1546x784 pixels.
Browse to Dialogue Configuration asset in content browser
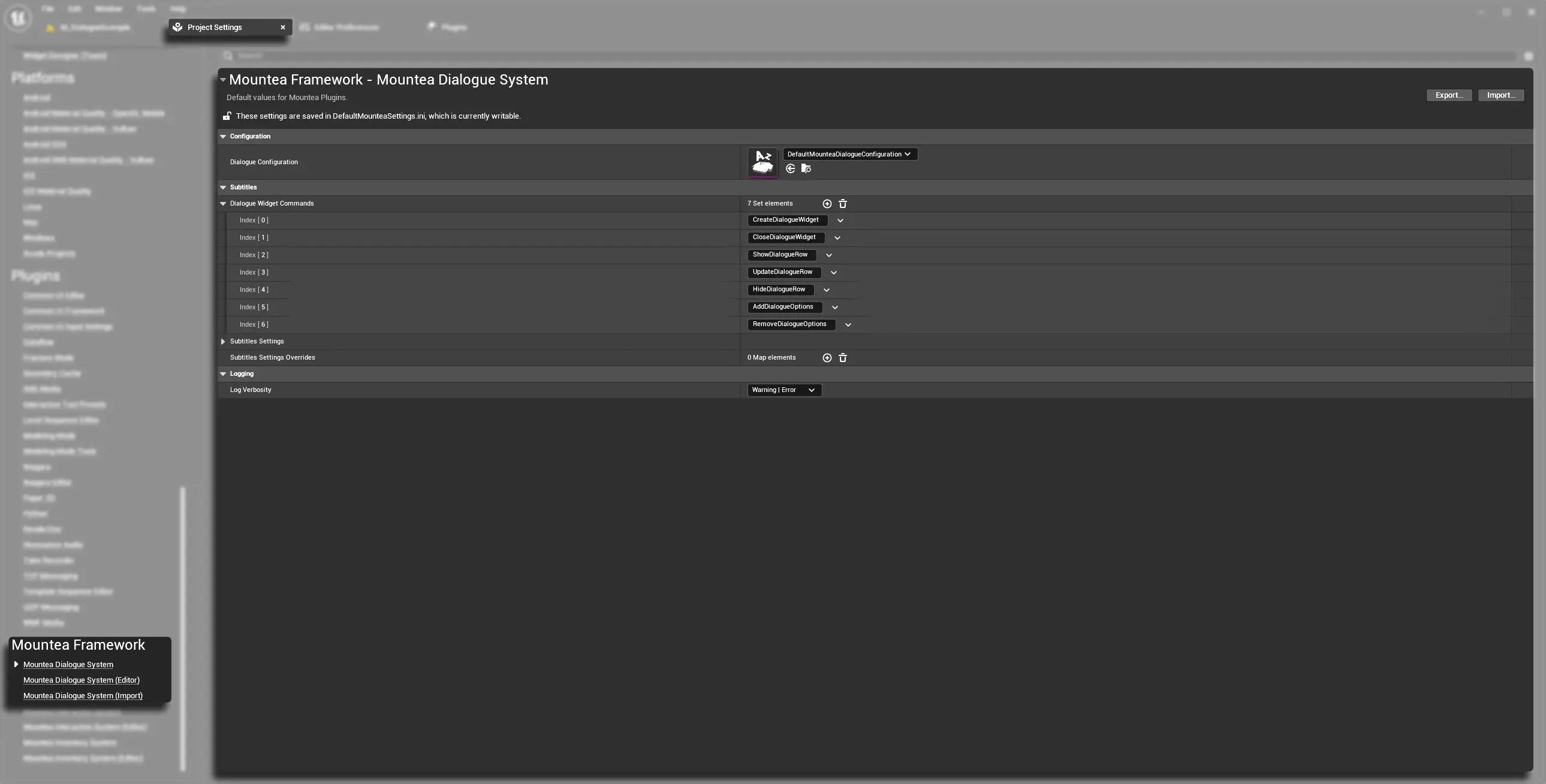(x=806, y=169)
